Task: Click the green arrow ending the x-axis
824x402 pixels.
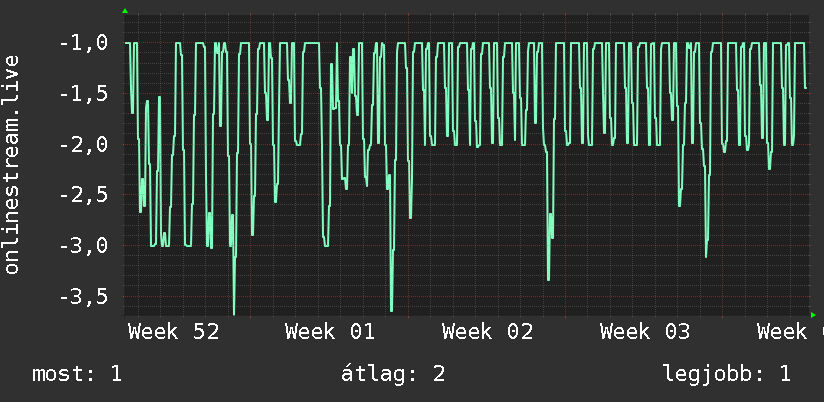Action: pyautogui.click(x=813, y=315)
